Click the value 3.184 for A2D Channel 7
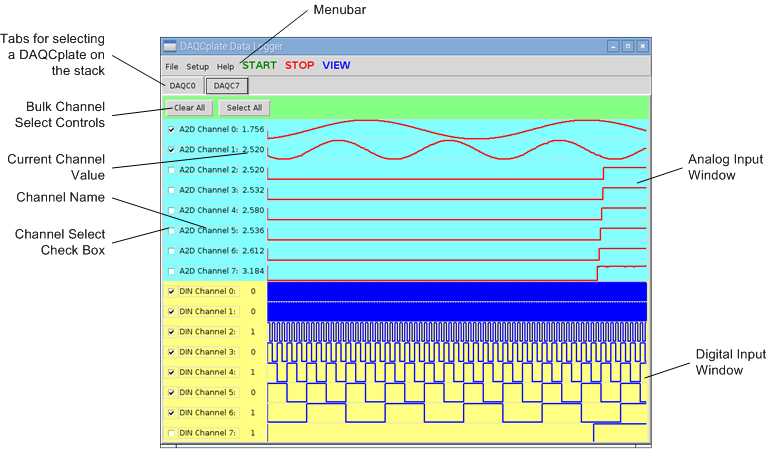The image size is (771, 449). click(x=253, y=271)
